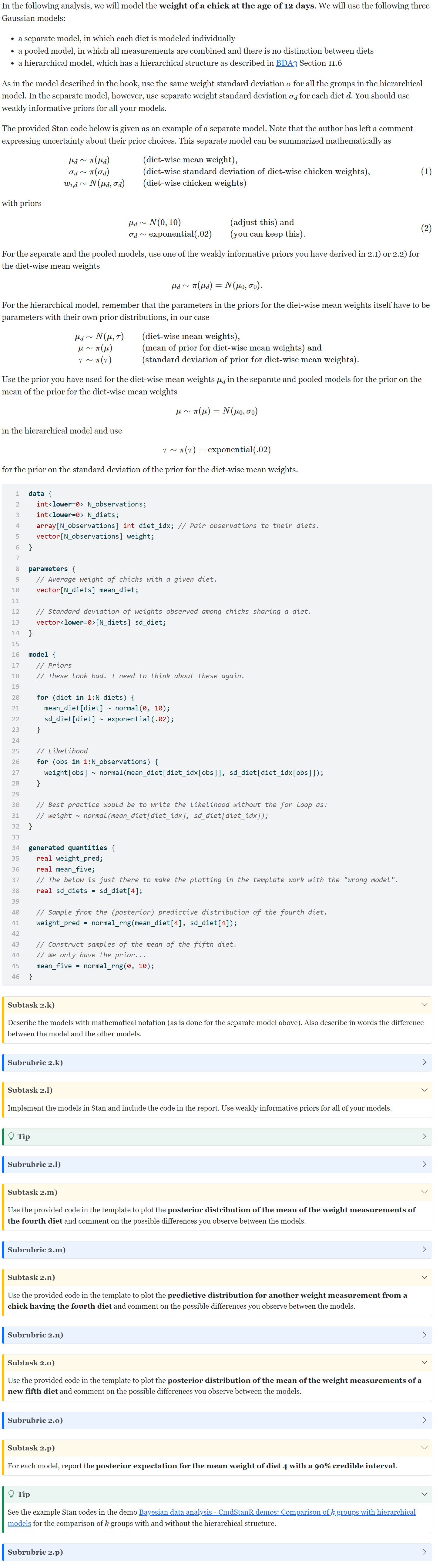Click 'real sd_diets = sd_diet[4];' line

coord(89,891)
